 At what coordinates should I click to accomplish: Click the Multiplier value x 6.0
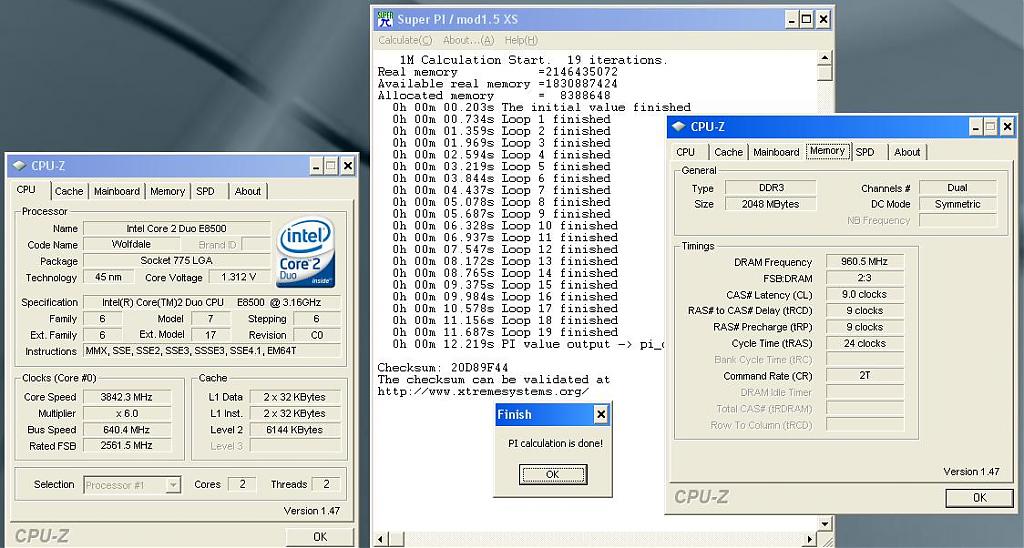(127, 413)
